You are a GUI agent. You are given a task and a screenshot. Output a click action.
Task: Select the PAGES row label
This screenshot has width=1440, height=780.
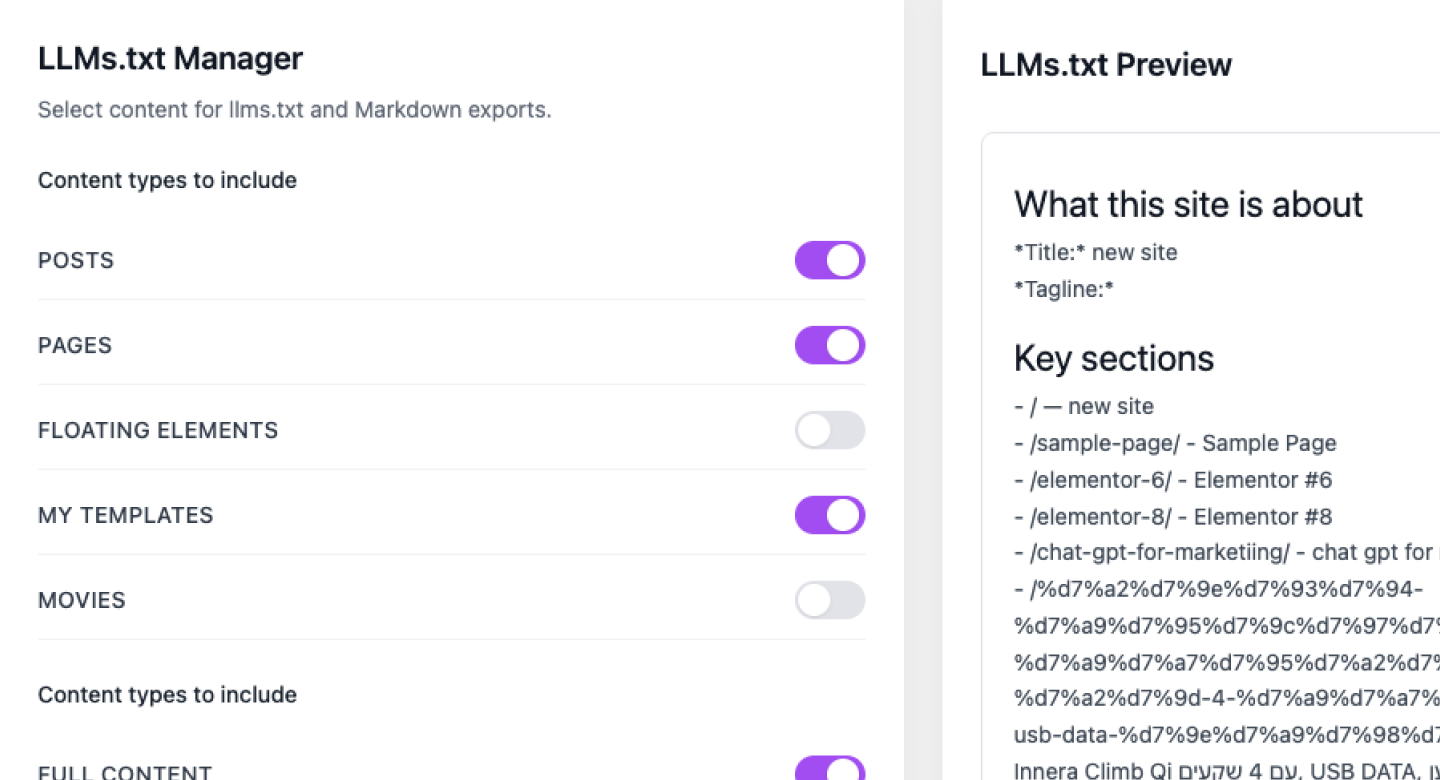tap(75, 345)
